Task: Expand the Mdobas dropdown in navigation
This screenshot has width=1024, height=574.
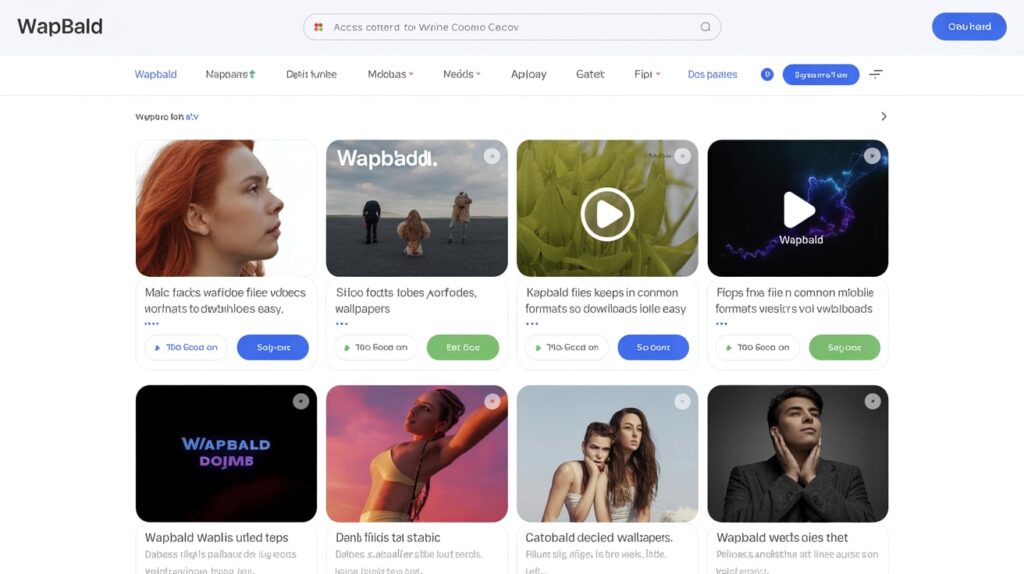Action: 390,74
